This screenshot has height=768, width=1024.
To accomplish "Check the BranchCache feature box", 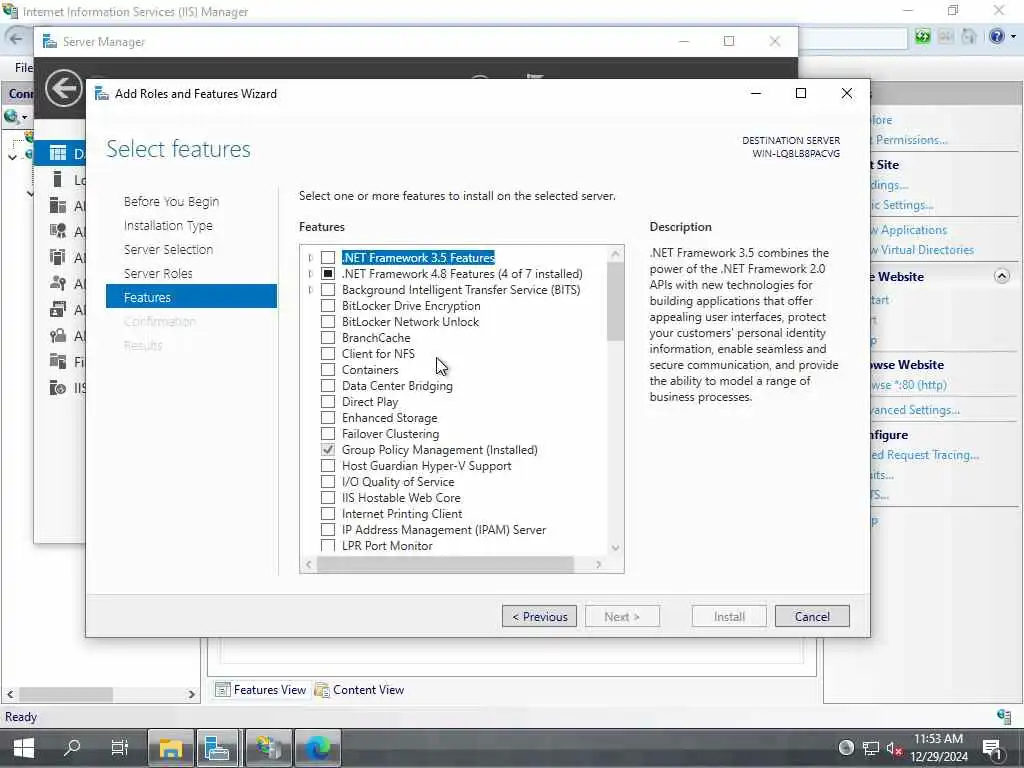I will coord(328,338).
